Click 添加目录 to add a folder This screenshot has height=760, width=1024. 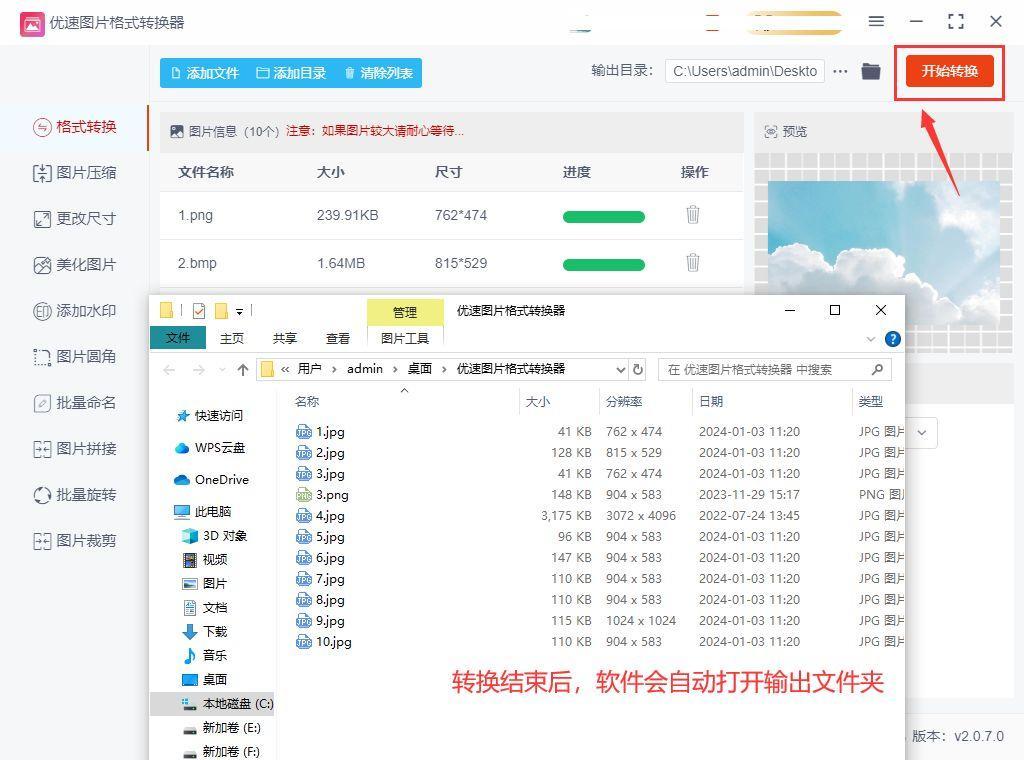tap(291, 73)
